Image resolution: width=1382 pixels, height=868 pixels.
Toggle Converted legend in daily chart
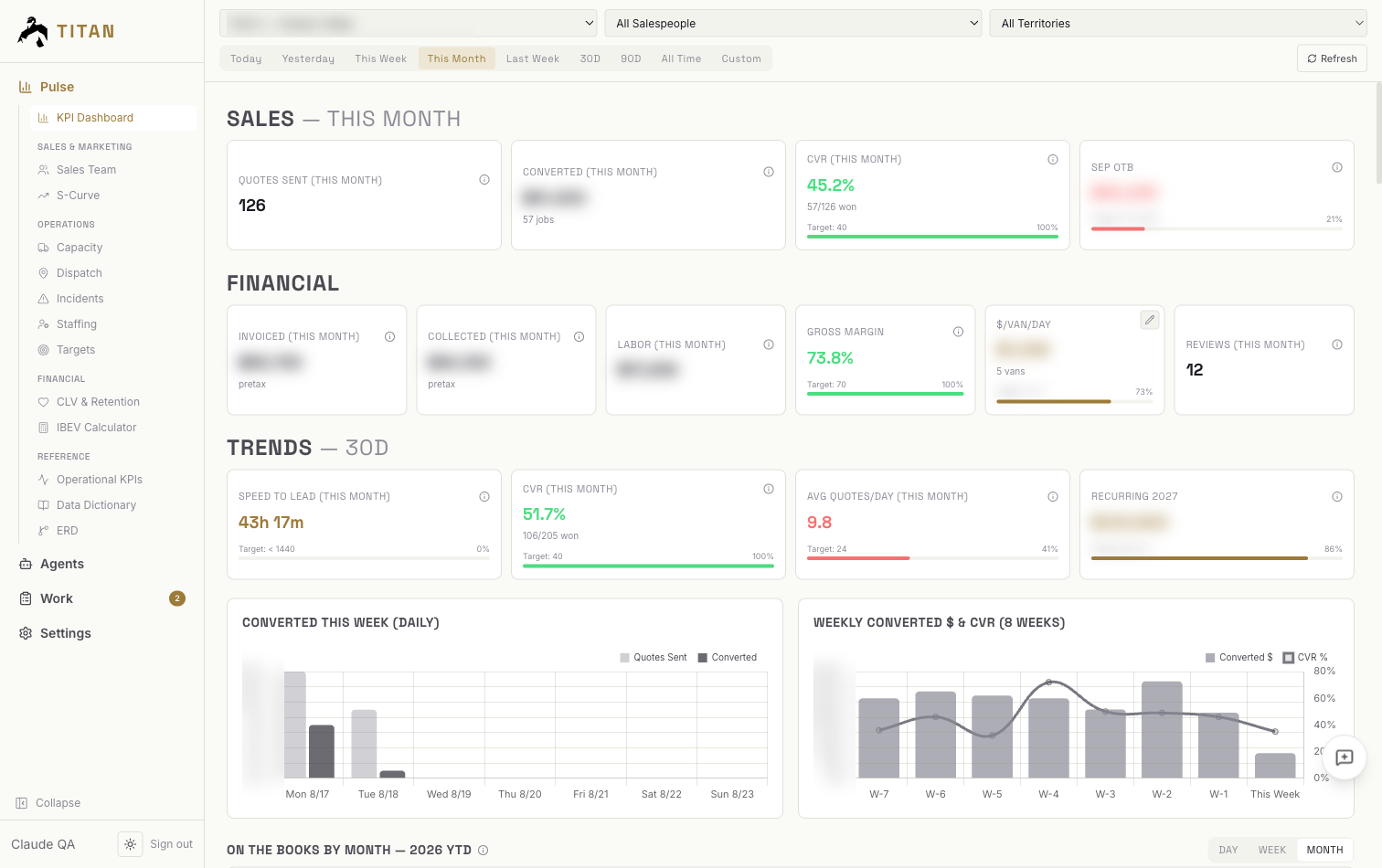728,658
